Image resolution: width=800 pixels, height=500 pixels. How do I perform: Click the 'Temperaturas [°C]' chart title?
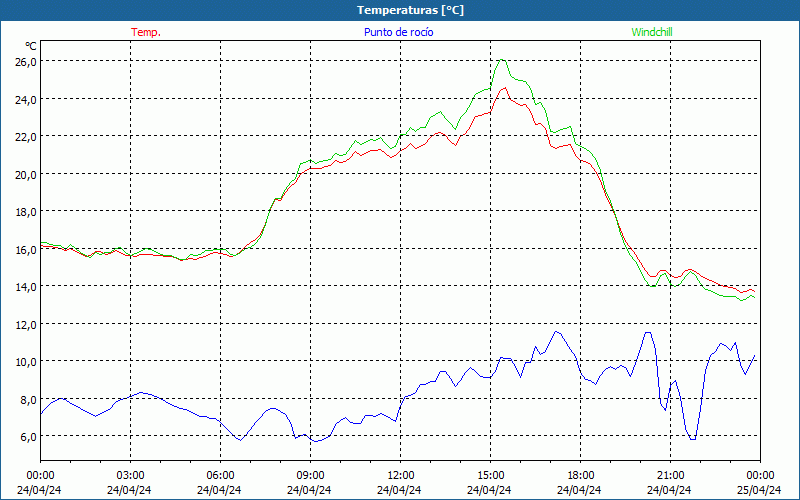[x=410, y=10]
